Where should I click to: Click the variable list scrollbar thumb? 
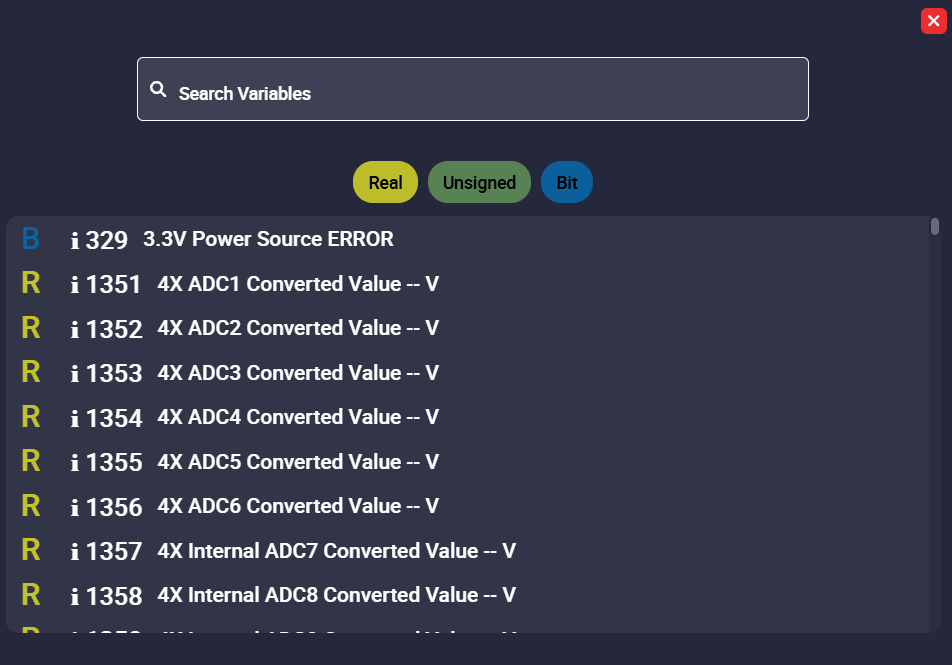[x=935, y=226]
